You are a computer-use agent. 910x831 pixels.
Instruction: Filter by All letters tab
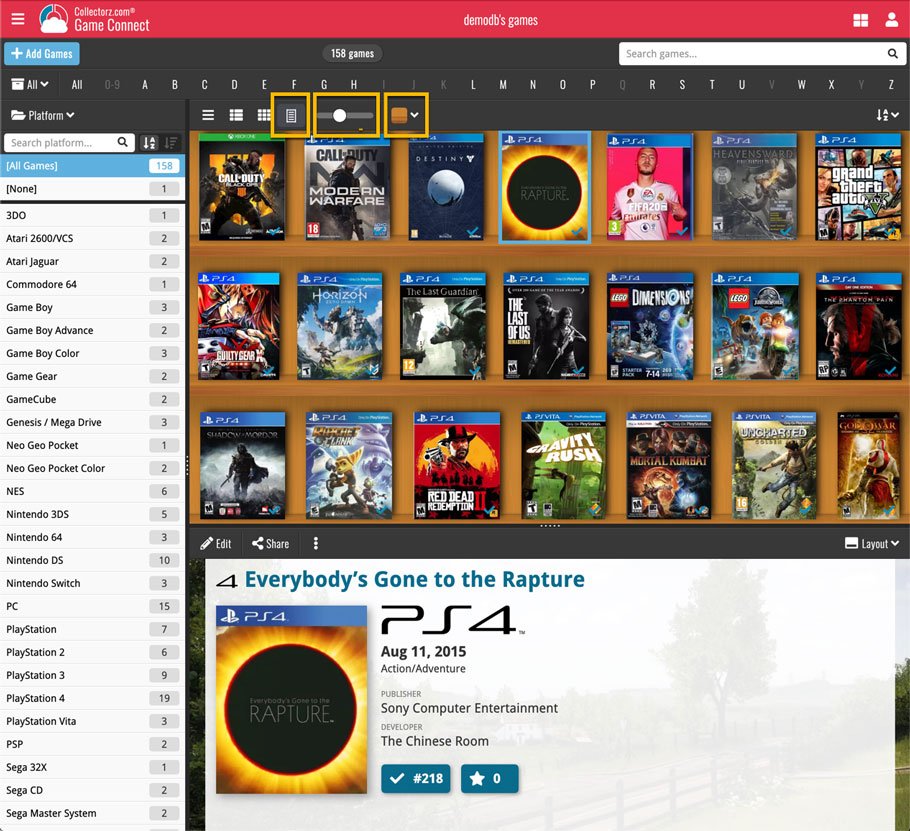click(77, 85)
